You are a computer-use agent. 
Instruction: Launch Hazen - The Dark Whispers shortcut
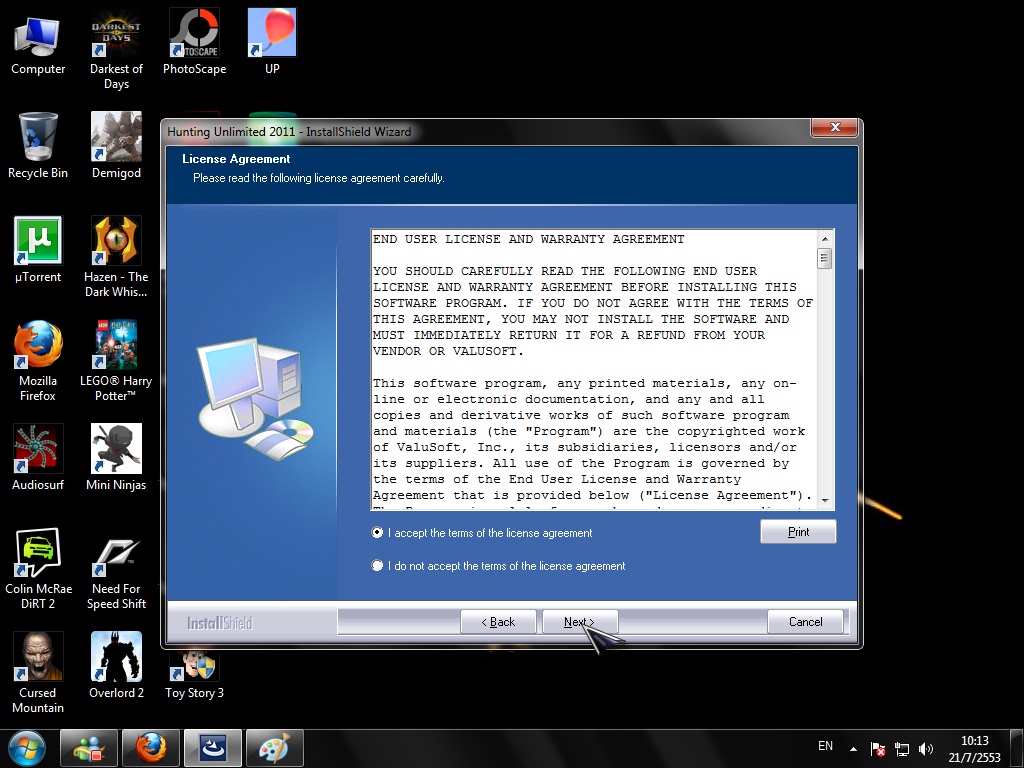tap(116, 257)
